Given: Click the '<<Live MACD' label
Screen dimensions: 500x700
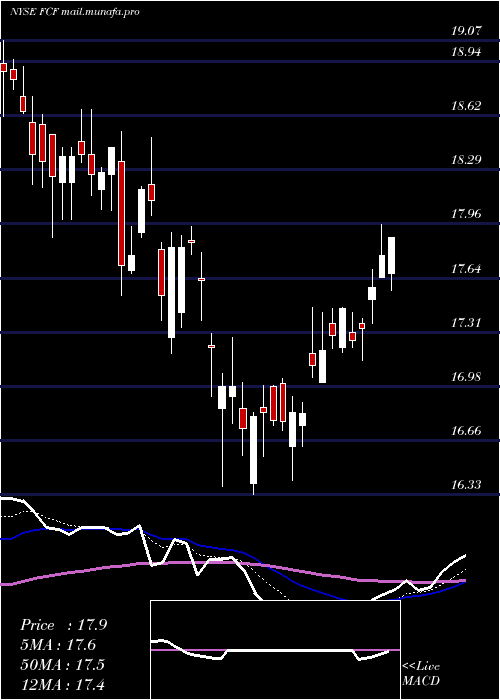Looking at the screenshot, I should tap(421, 674).
